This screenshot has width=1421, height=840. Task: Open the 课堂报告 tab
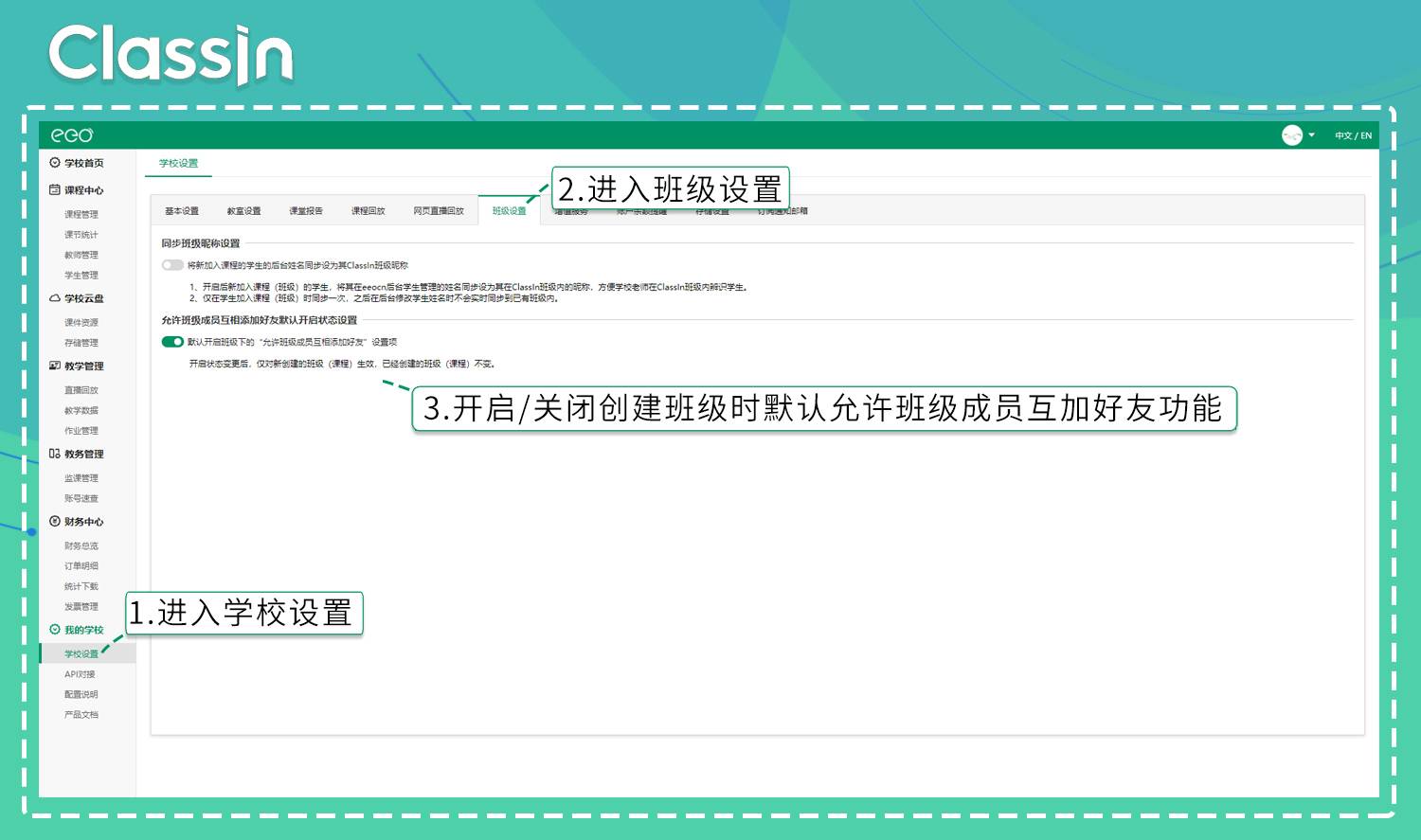coord(306,211)
